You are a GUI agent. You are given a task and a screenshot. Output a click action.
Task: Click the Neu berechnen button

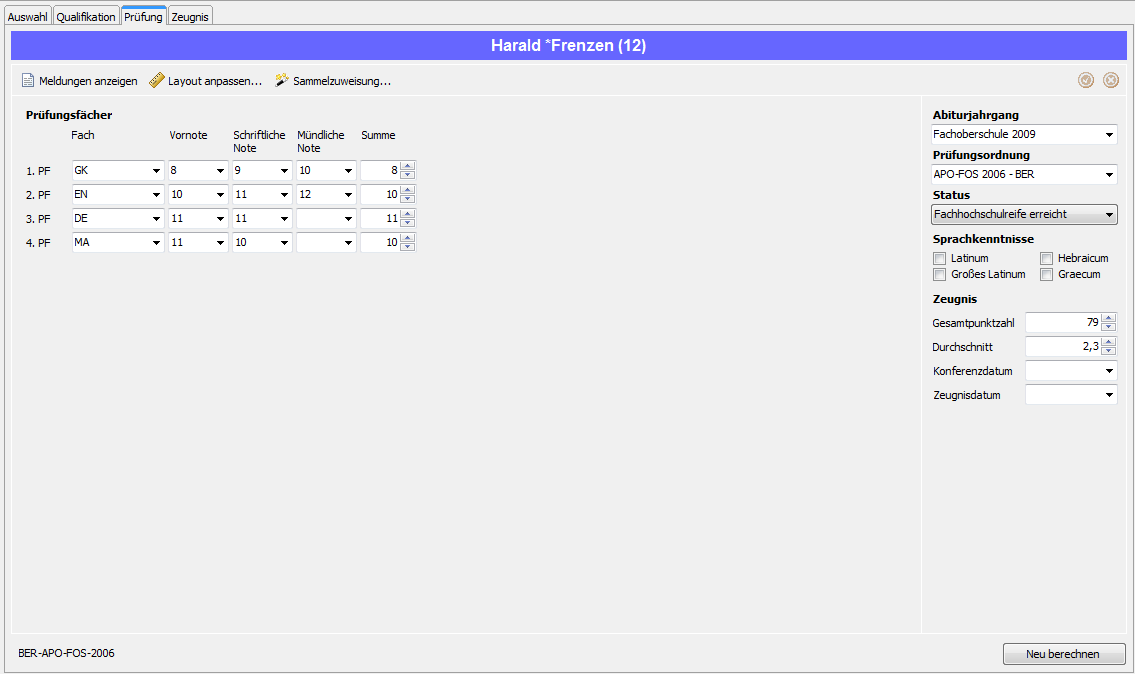[1063, 654]
